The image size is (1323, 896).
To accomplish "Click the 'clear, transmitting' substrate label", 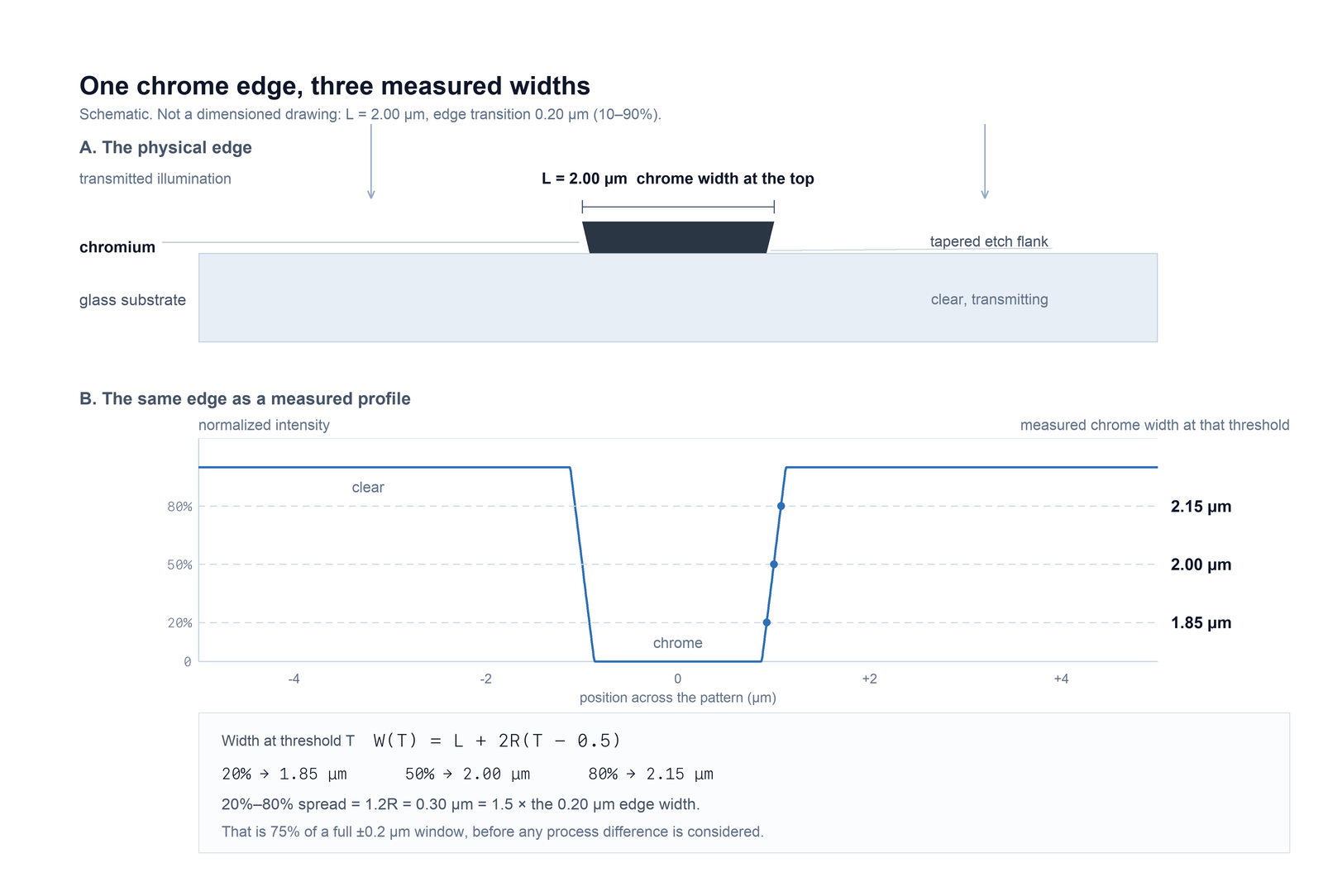I will click(990, 299).
